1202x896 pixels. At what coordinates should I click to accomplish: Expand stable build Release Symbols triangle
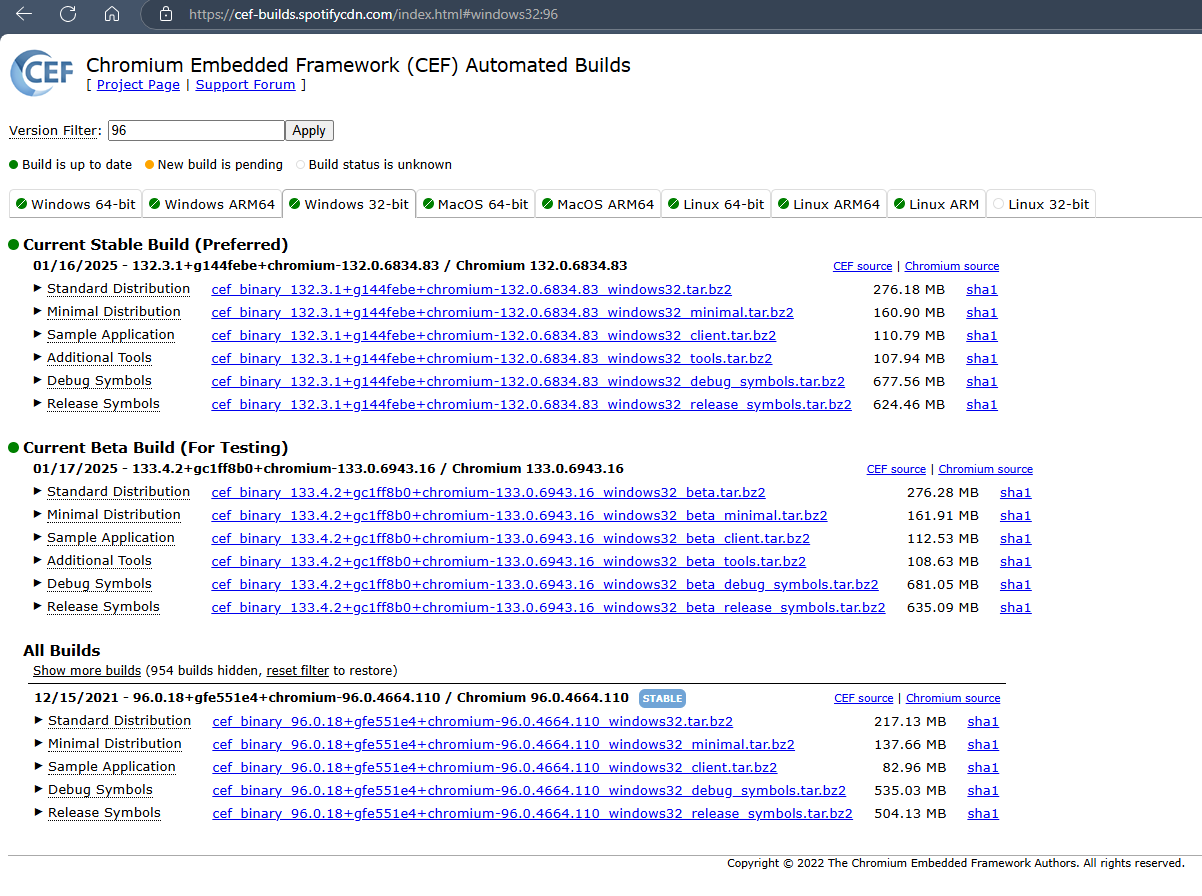[38, 403]
